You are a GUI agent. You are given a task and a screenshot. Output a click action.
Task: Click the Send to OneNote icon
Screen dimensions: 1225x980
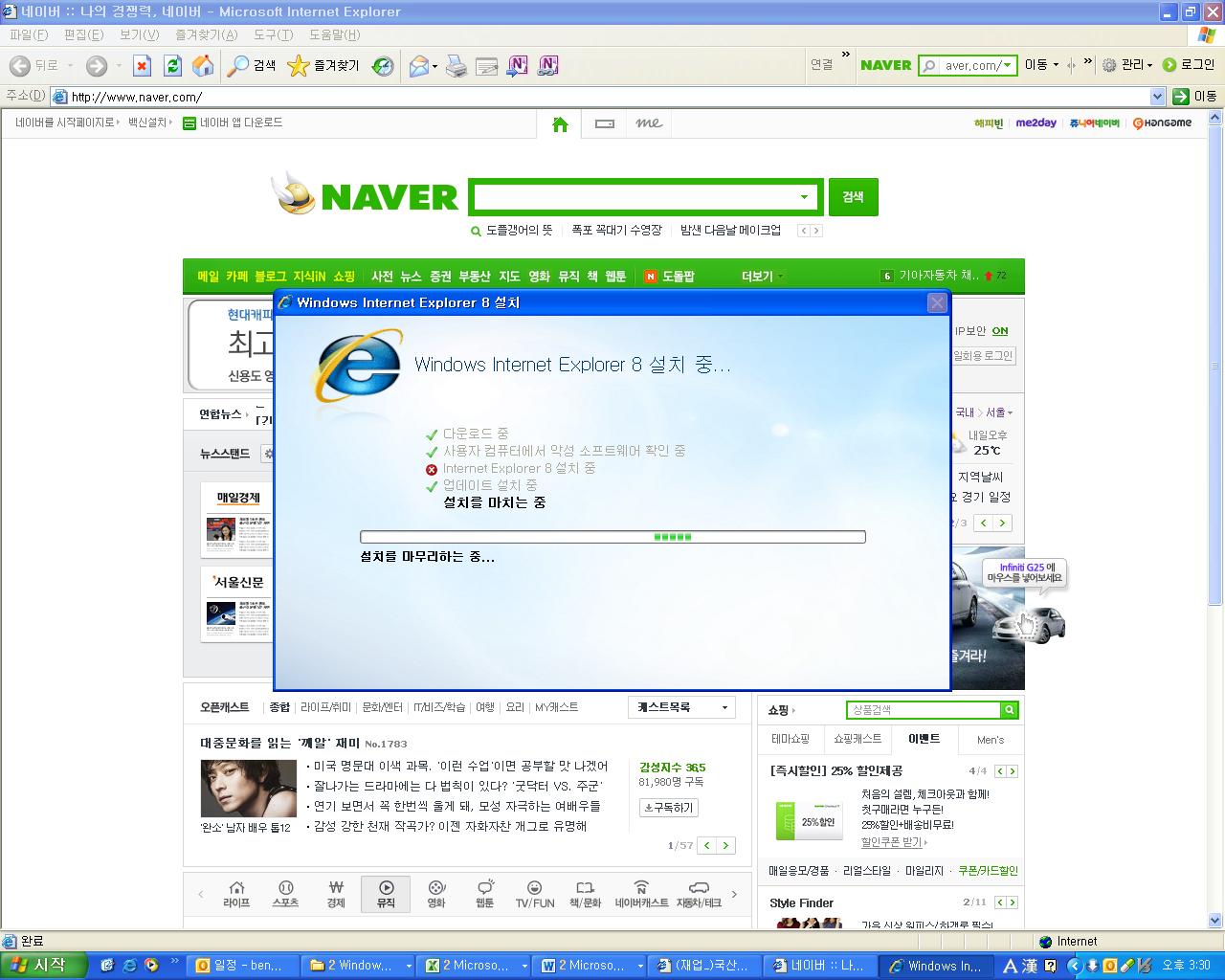(517, 65)
